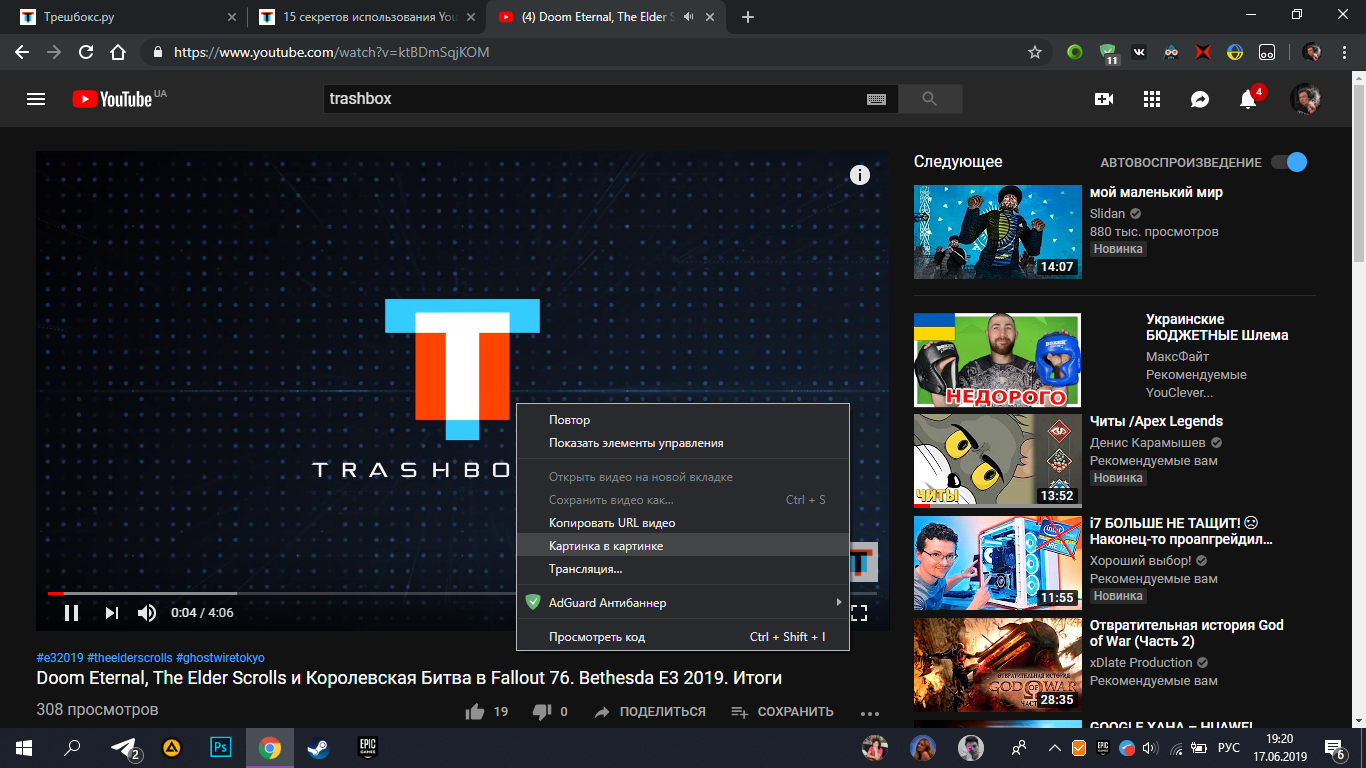The height and width of the screenshot is (768, 1366).
Task: Switch to 15 секретов использования tab
Action: click(367, 17)
